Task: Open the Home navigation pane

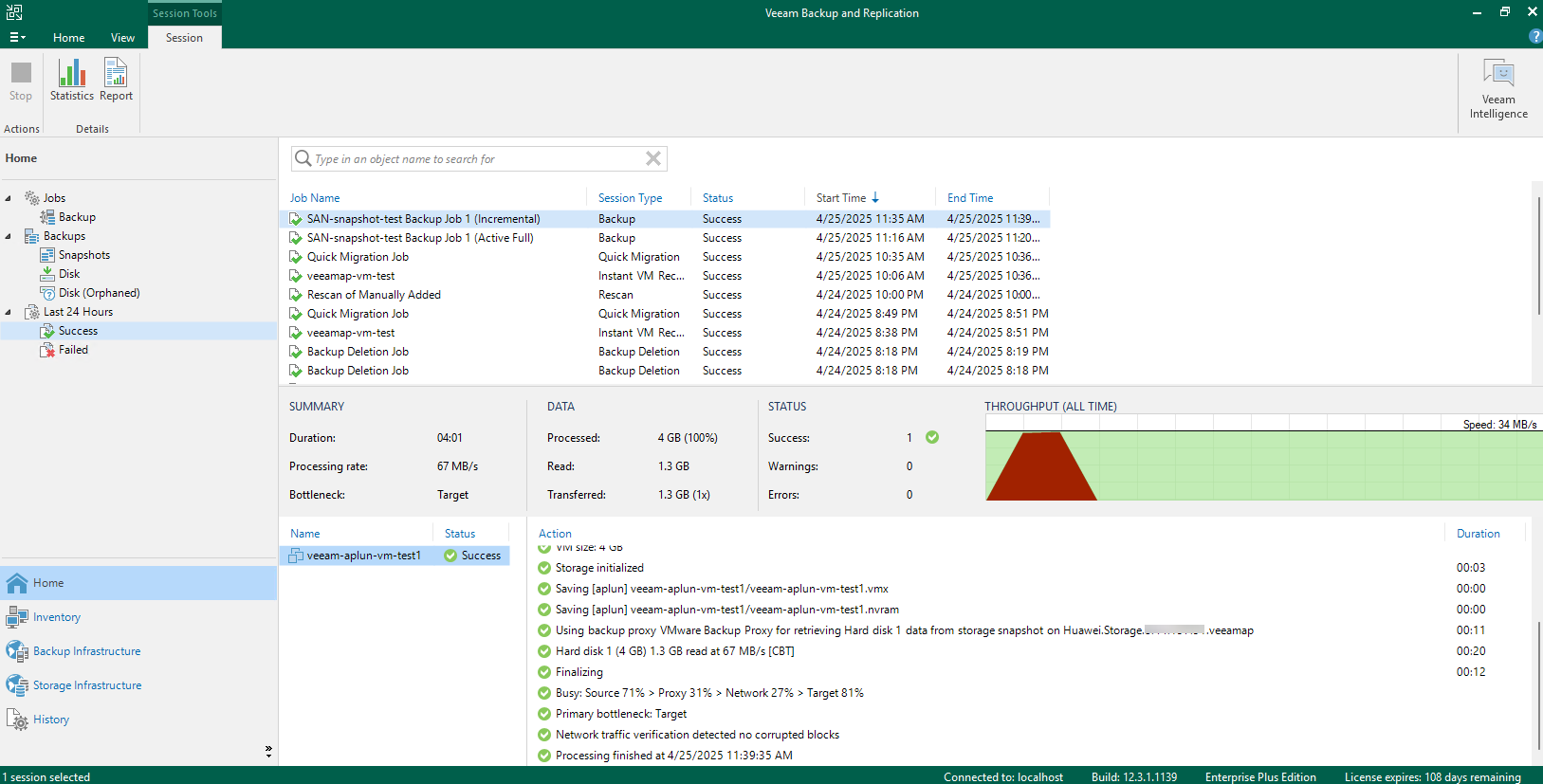Action: [138, 583]
